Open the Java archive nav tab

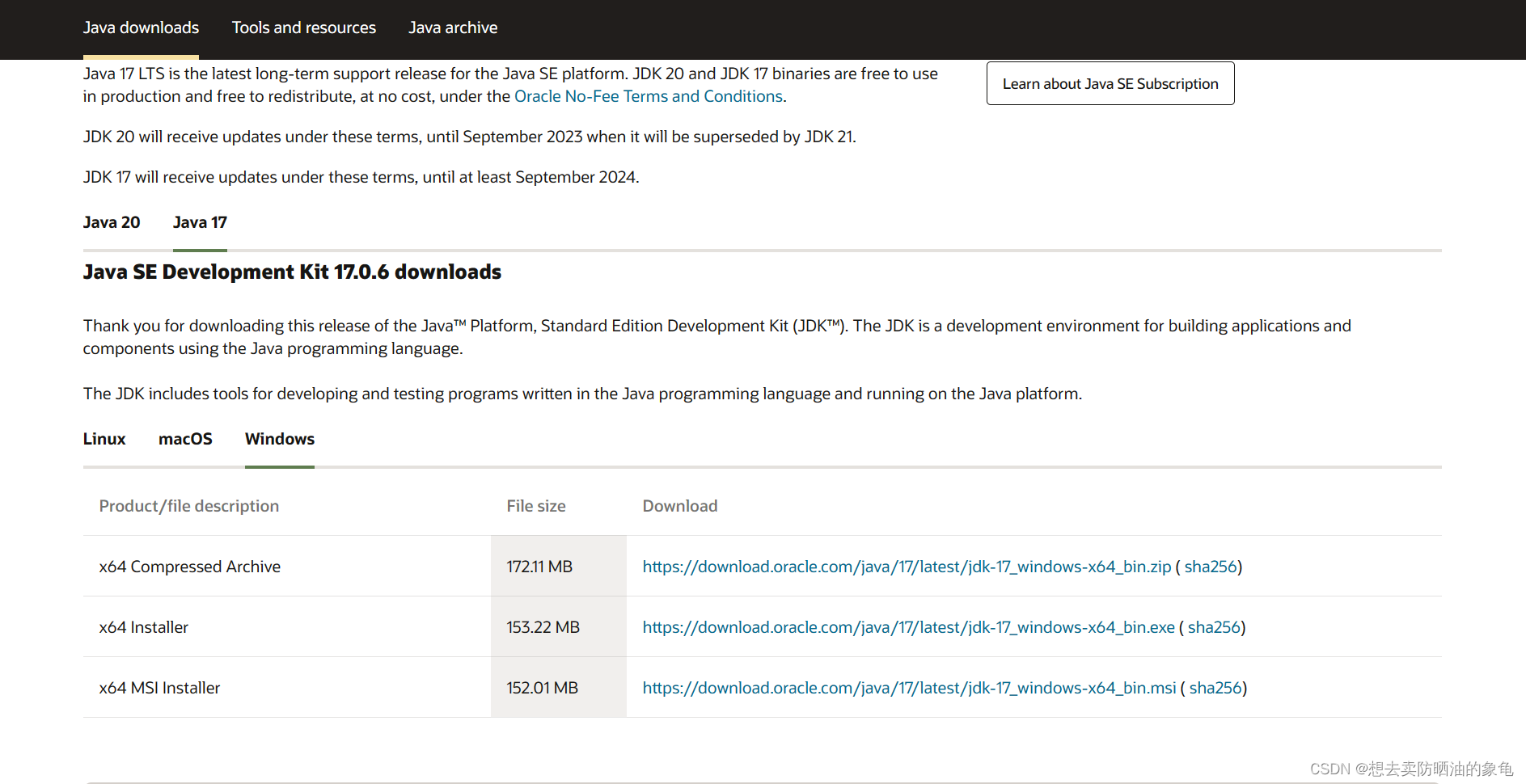click(453, 27)
